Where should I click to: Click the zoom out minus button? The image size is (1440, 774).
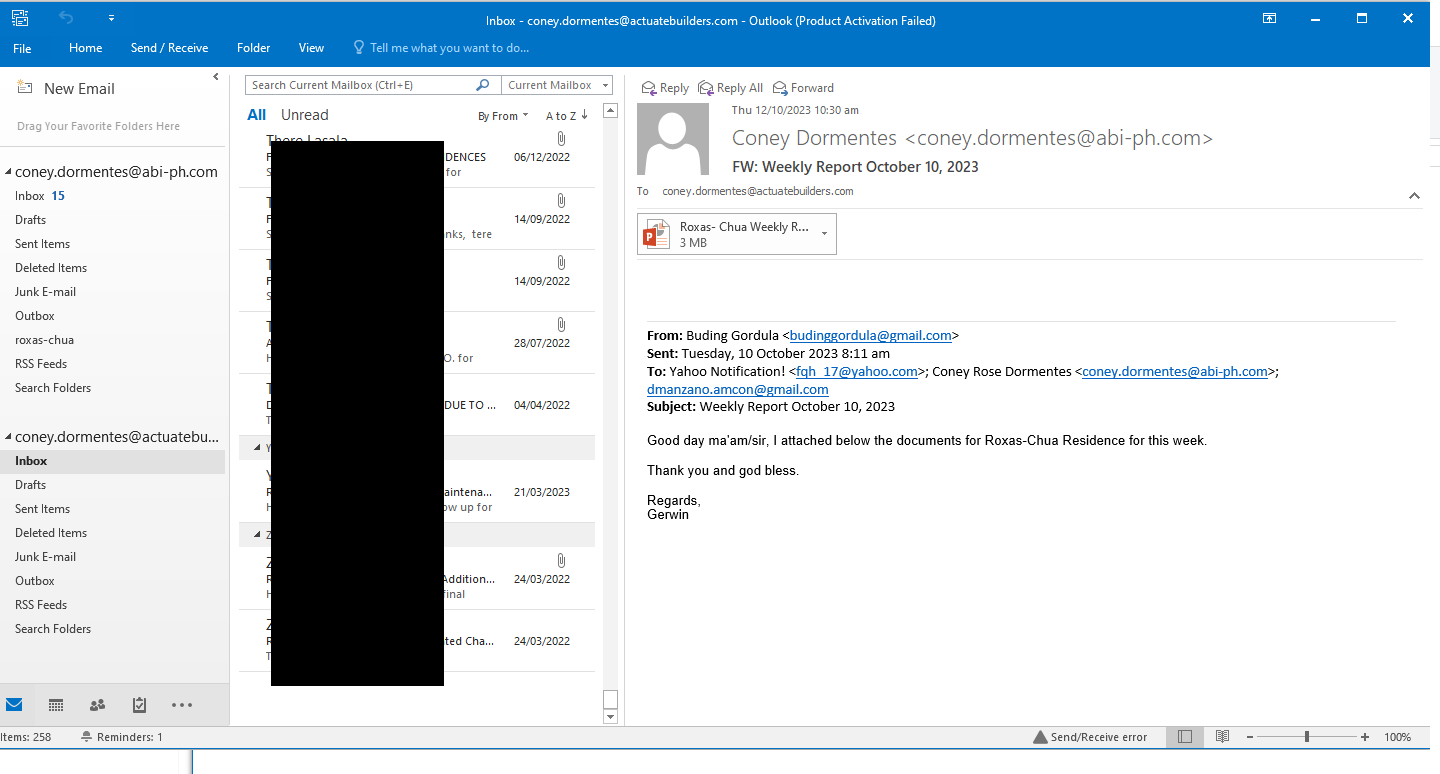point(1250,737)
